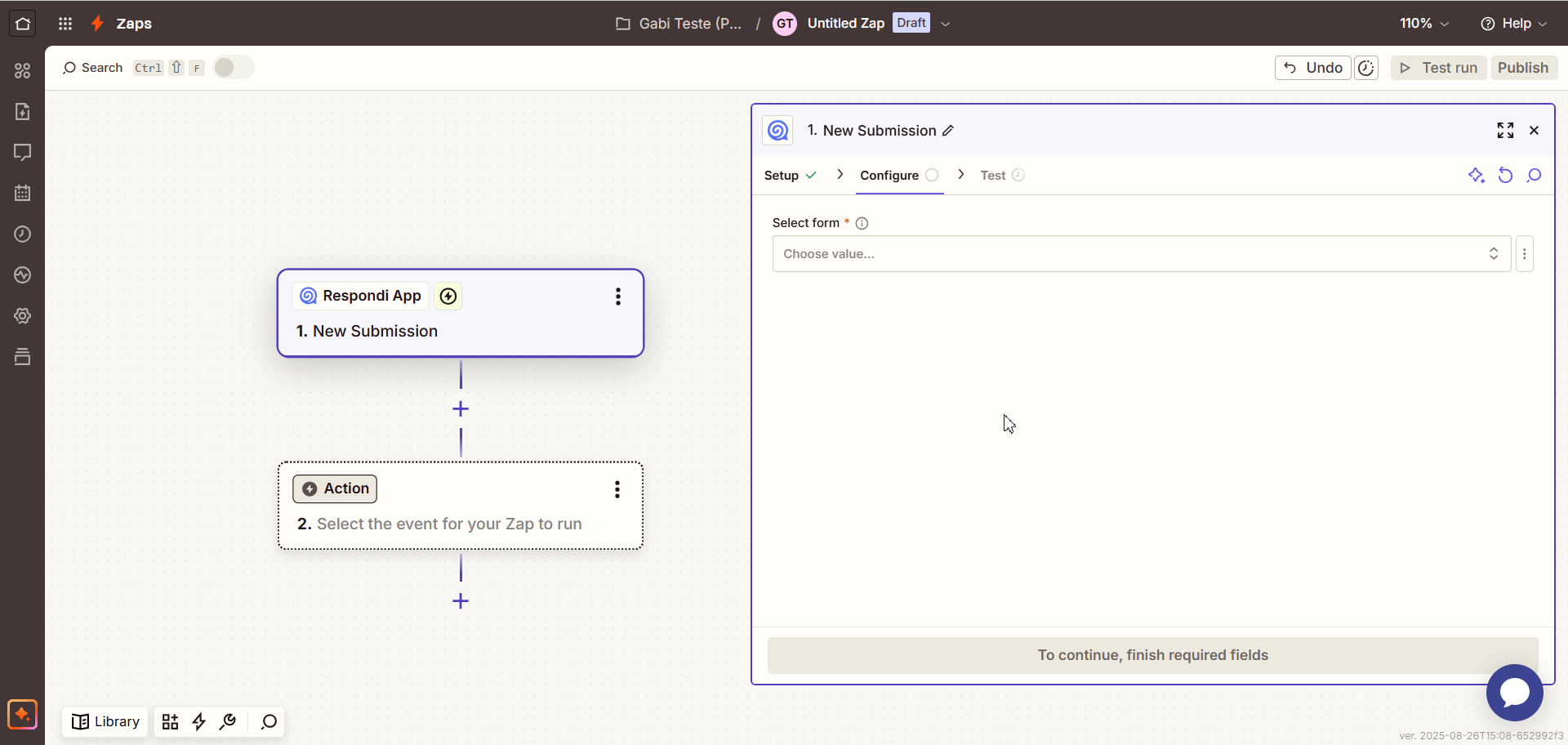Add a step after the Action
Image resolution: width=1568 pixels, height=745 pixels.
click(461, 601)
